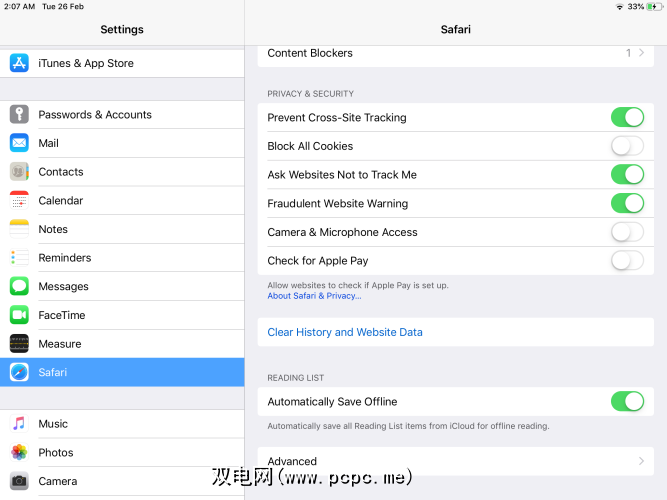Select Reminders in the settings sidebar
Image resolution: width=667 pixels, height=500 pixels.
64,258
